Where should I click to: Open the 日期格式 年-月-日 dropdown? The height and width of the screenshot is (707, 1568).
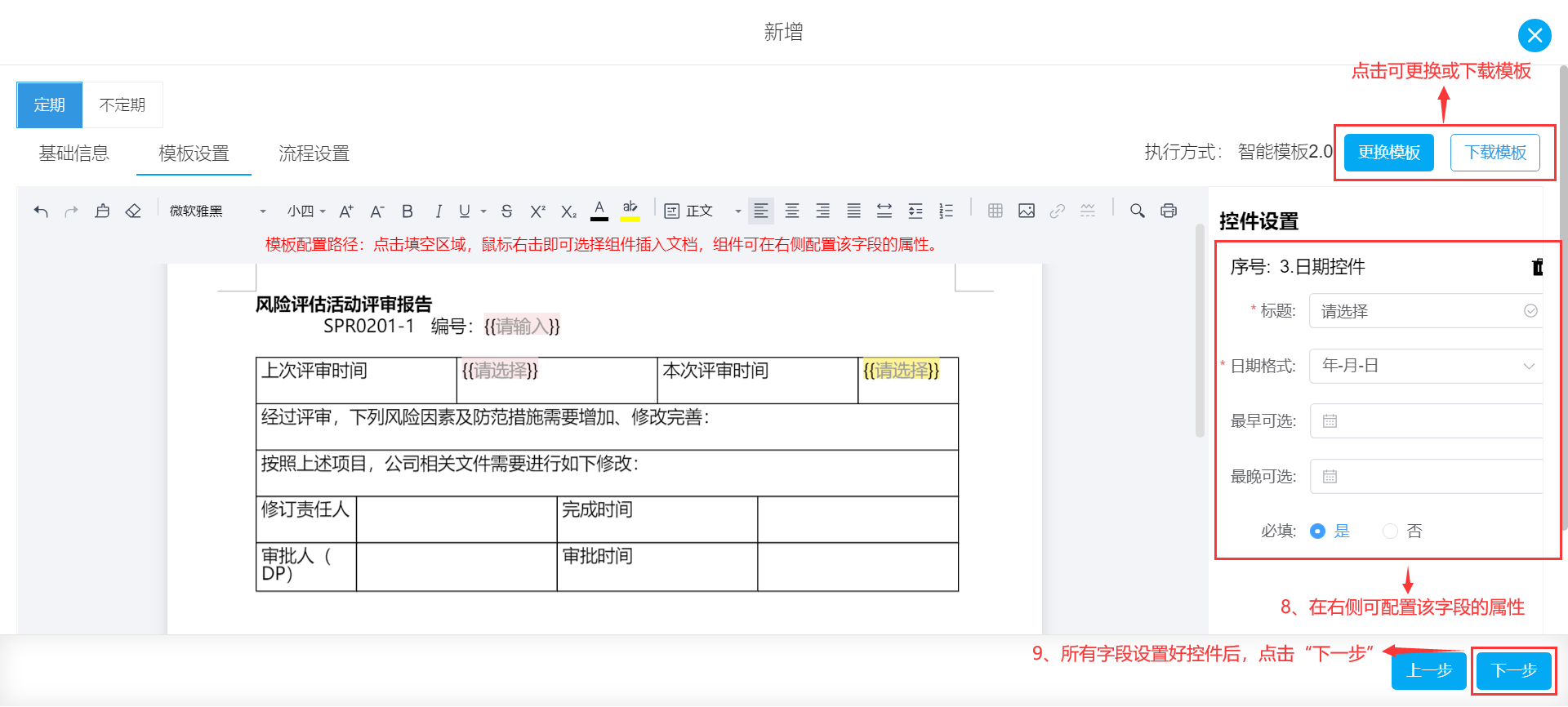pos(1426,366)
